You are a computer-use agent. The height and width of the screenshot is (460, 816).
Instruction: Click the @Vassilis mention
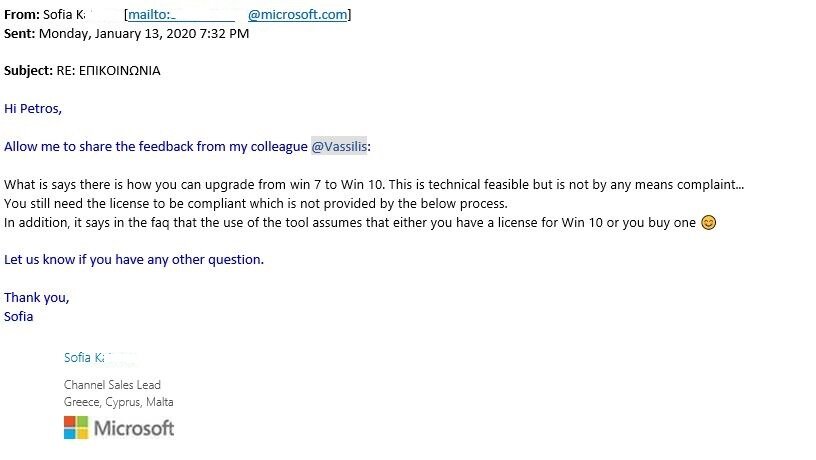pos(339,147)
